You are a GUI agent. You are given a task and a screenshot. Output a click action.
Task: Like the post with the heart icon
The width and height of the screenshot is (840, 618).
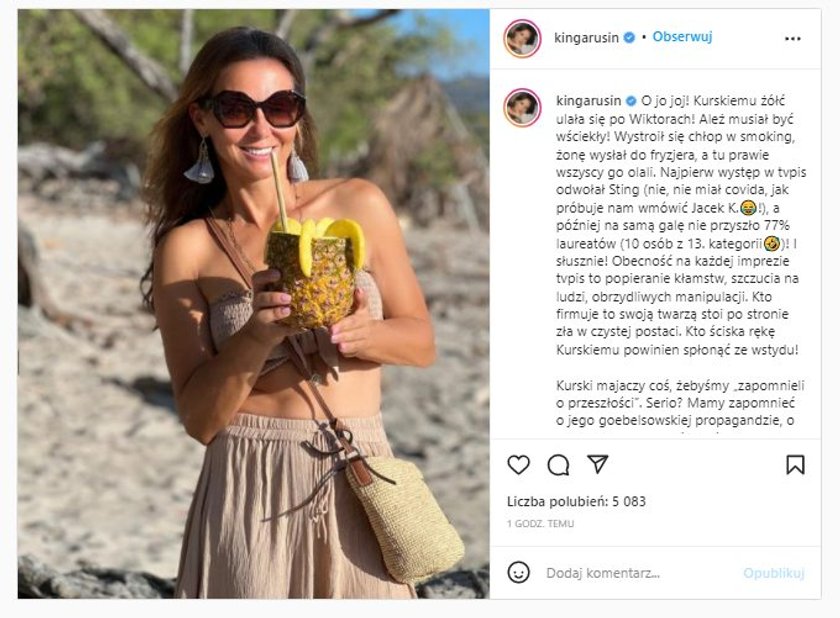pos(518,465)
